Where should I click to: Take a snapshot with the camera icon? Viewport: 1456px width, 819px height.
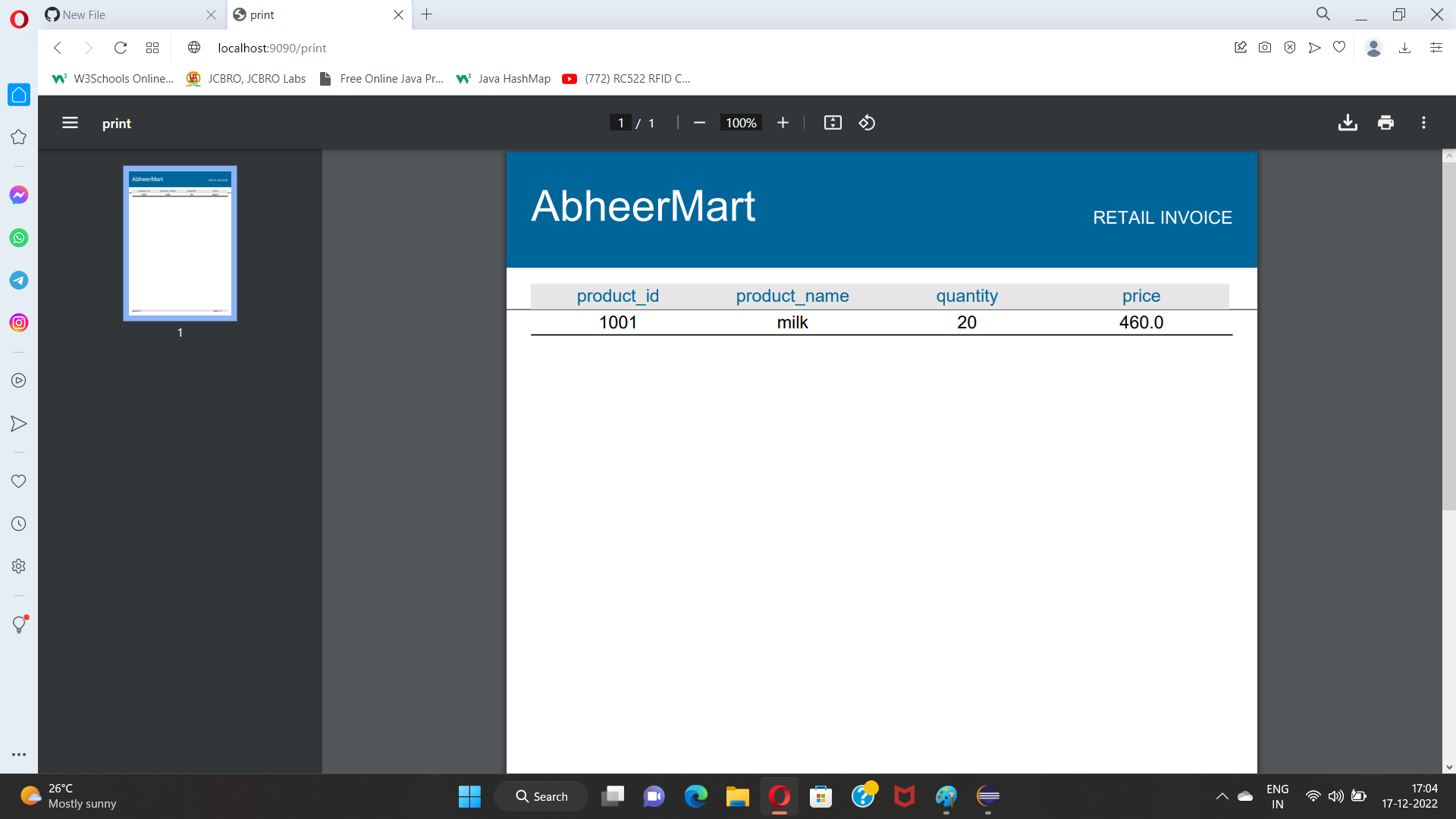[x=1265, y=47]
